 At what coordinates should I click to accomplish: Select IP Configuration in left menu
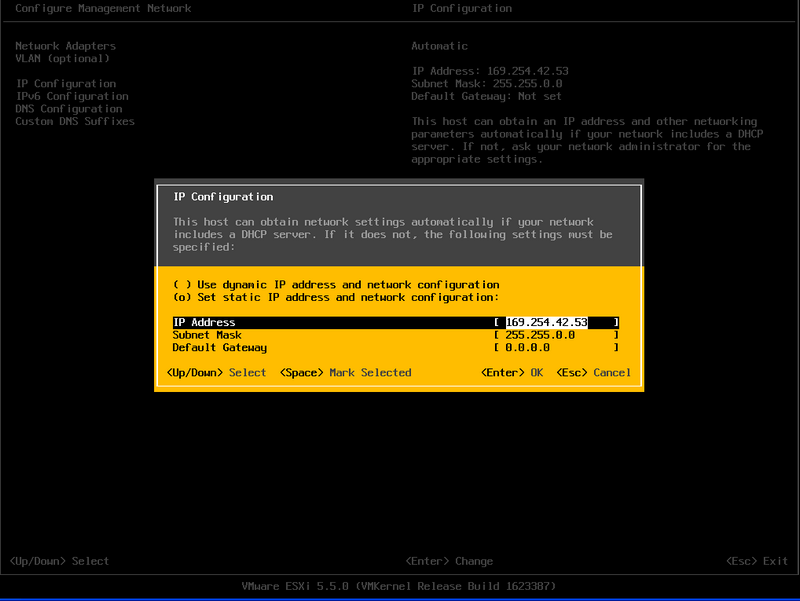(x=66, y=84)
